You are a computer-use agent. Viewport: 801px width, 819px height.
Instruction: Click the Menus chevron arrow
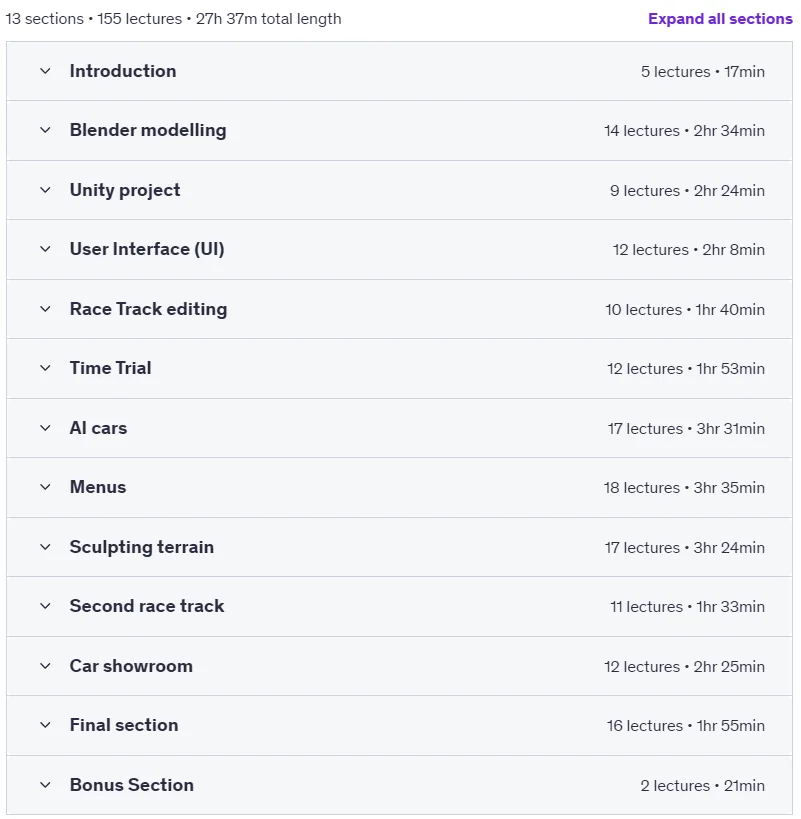pyautogui.click(x=45, y=487)
